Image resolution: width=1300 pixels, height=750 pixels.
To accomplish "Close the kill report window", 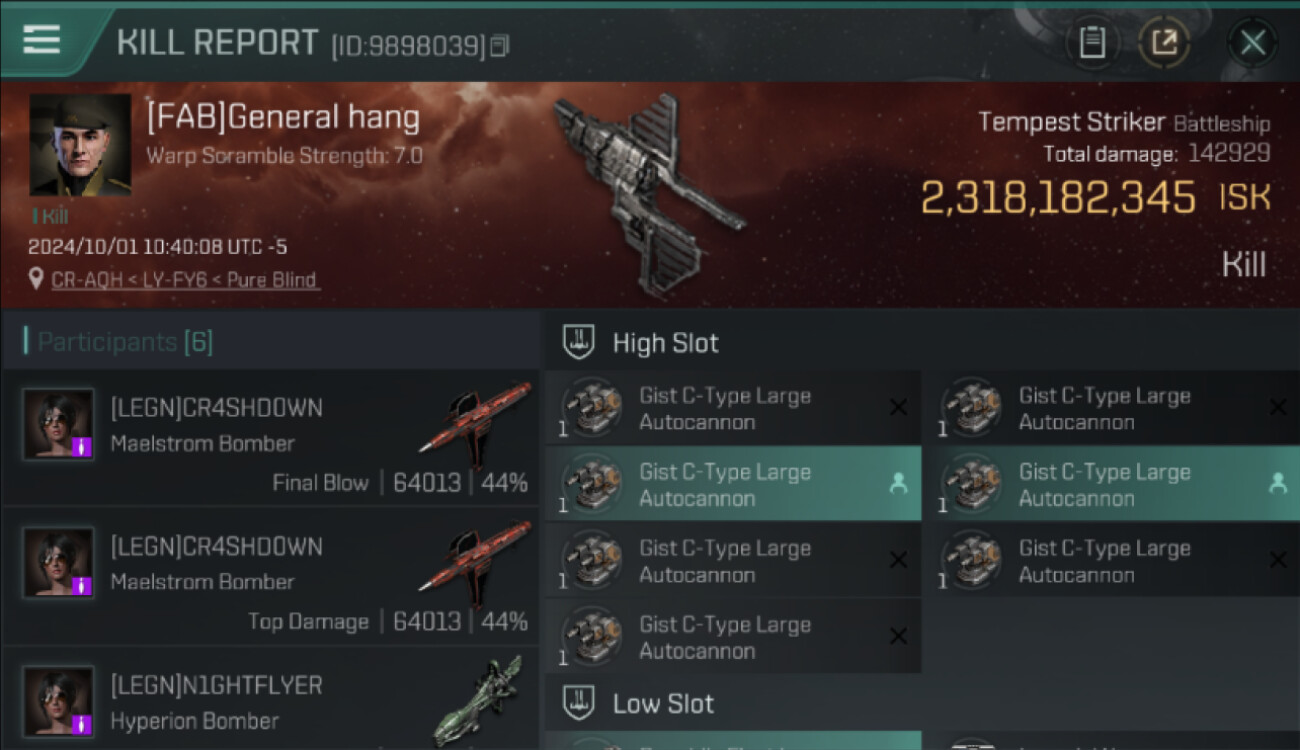I will [x=1252, y=43].
